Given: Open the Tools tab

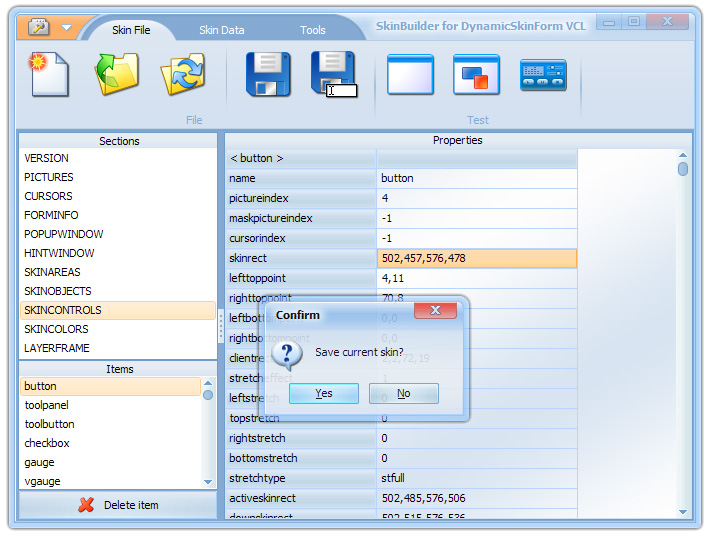Looking at the screenshot, I should coord(313,30).
